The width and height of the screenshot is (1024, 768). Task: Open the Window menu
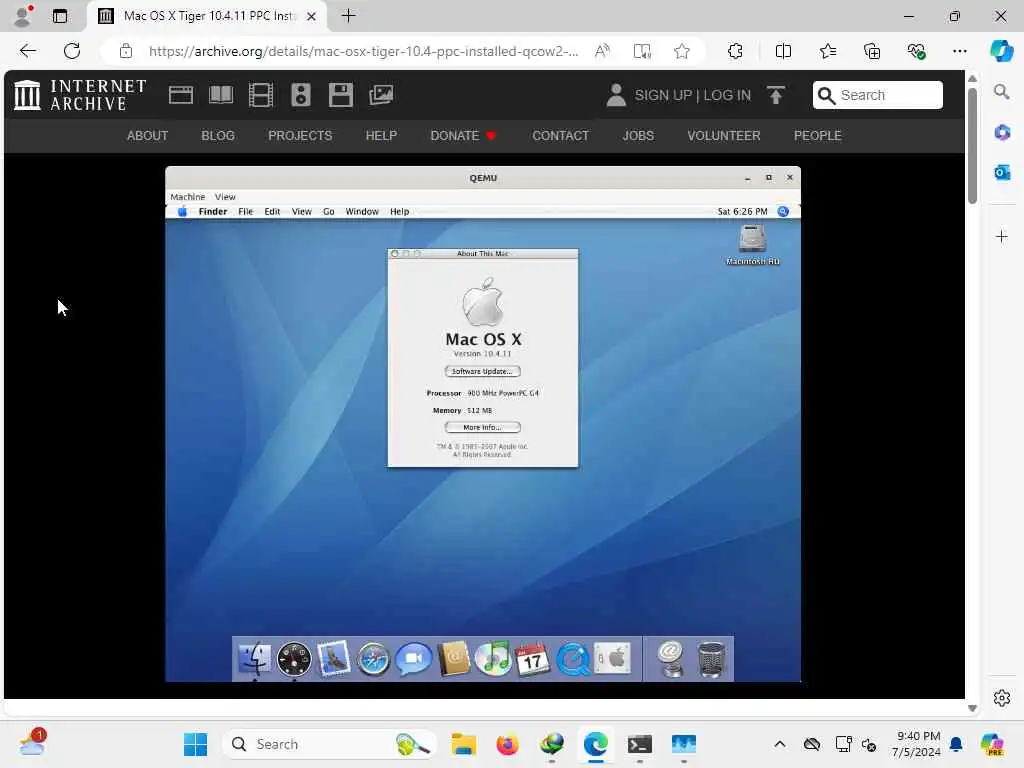click(362, 212)
